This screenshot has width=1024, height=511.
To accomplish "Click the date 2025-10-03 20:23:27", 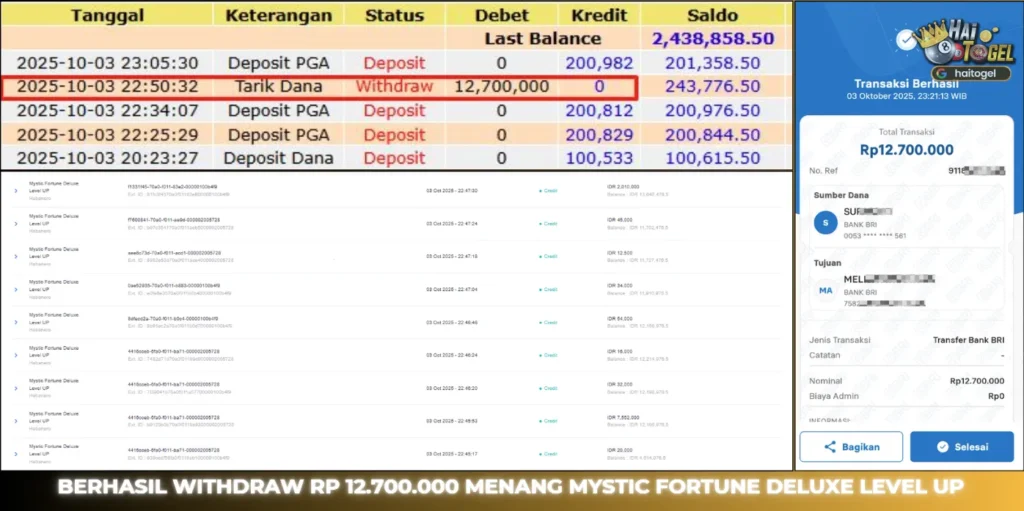I will (x=108, y=158).
